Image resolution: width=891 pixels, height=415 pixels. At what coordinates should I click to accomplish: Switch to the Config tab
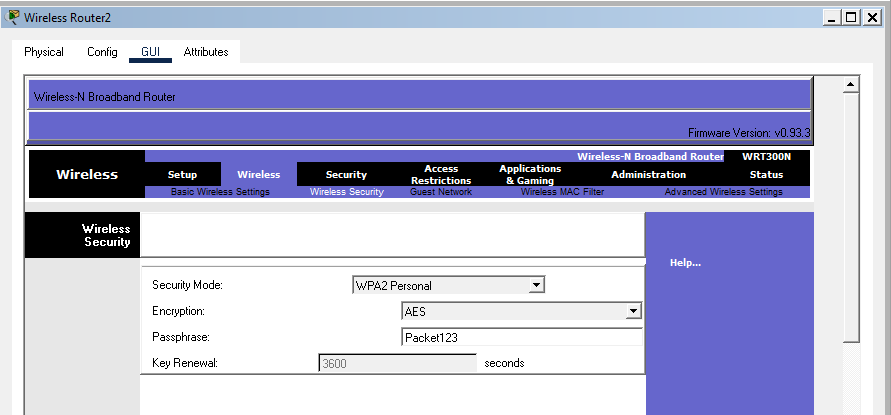click(102, 52)
